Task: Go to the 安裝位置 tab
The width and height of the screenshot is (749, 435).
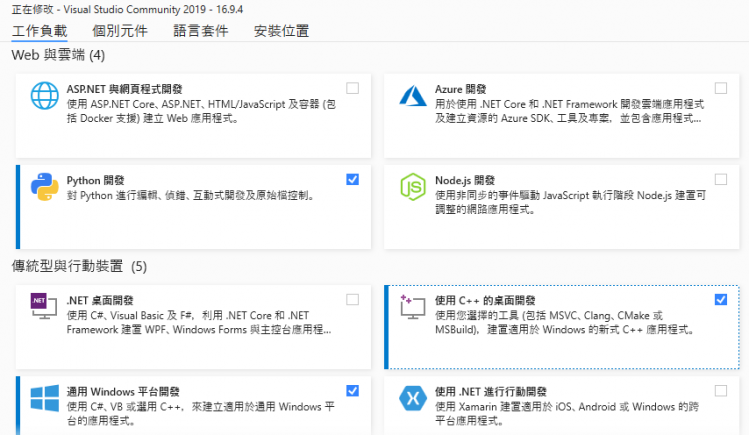Action: pos(281,31)
